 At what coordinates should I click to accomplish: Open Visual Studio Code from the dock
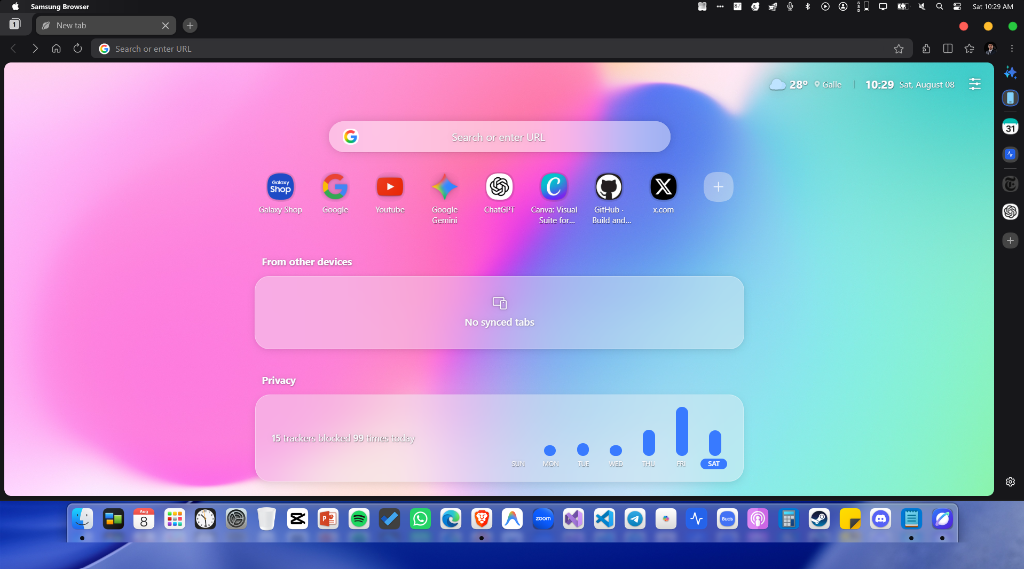[x=604, y=519]
